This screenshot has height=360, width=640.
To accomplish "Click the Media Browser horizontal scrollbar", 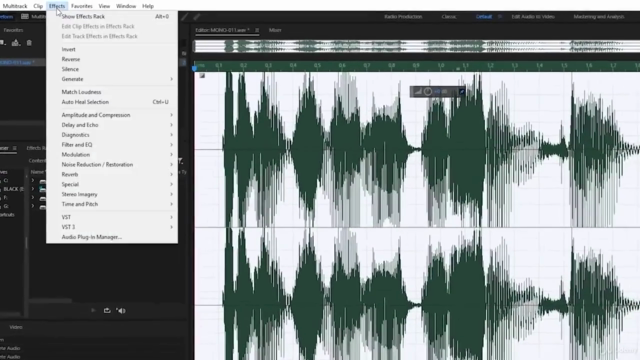I will coord(50,301).
